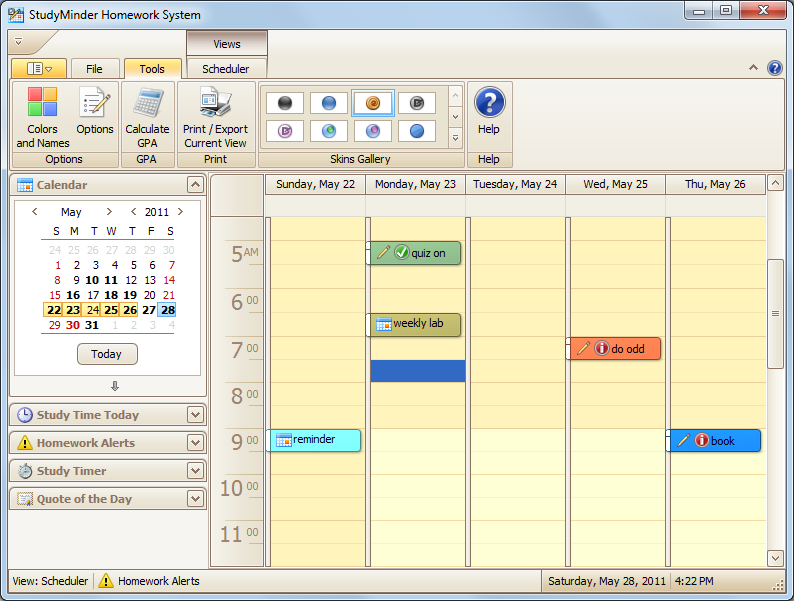Select May 10 in mini calendar

tap(92, 280)
